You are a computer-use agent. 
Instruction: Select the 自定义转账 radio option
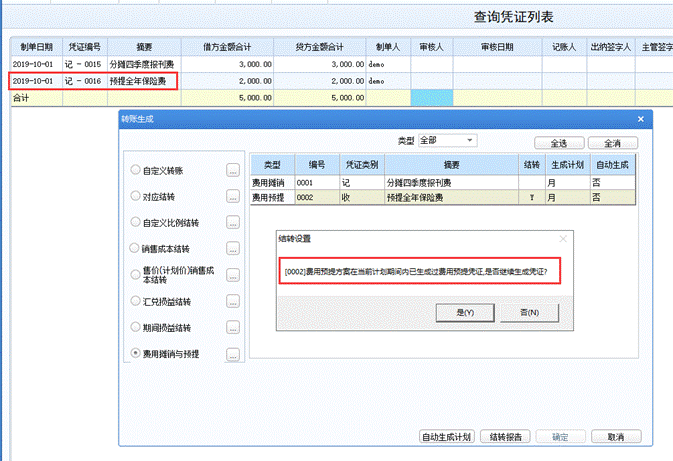136,169
